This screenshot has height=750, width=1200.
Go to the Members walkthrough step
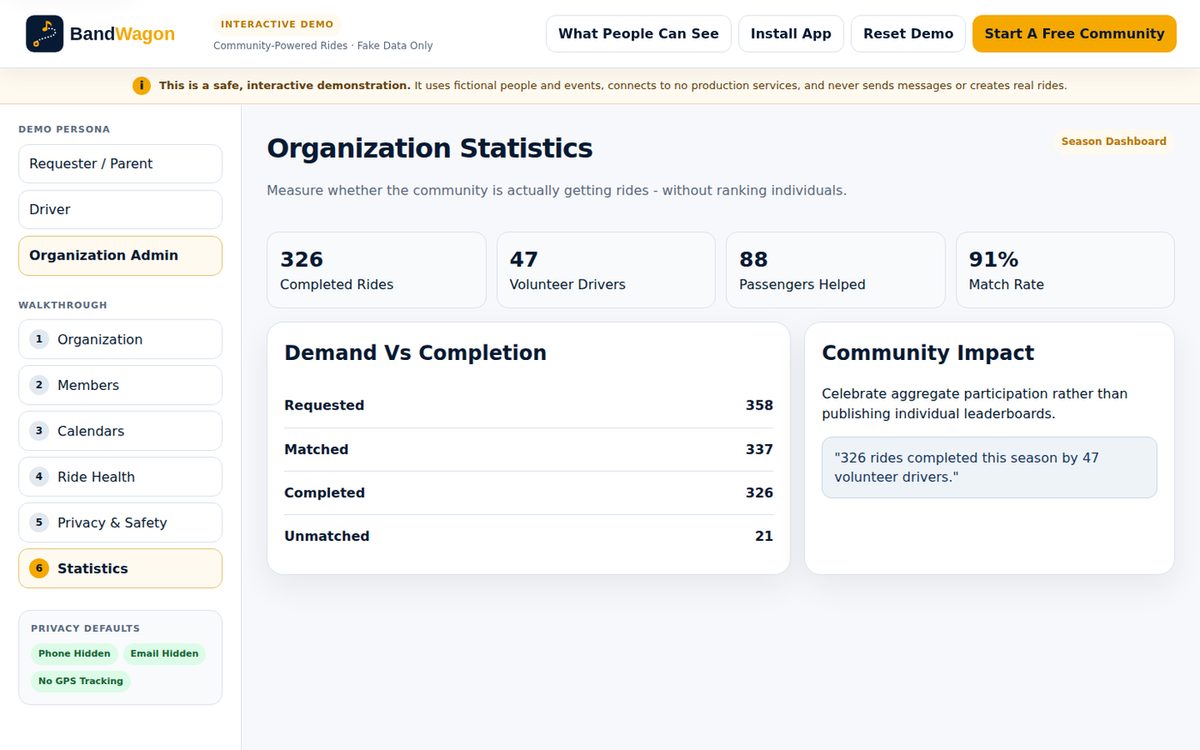(120, 385)
